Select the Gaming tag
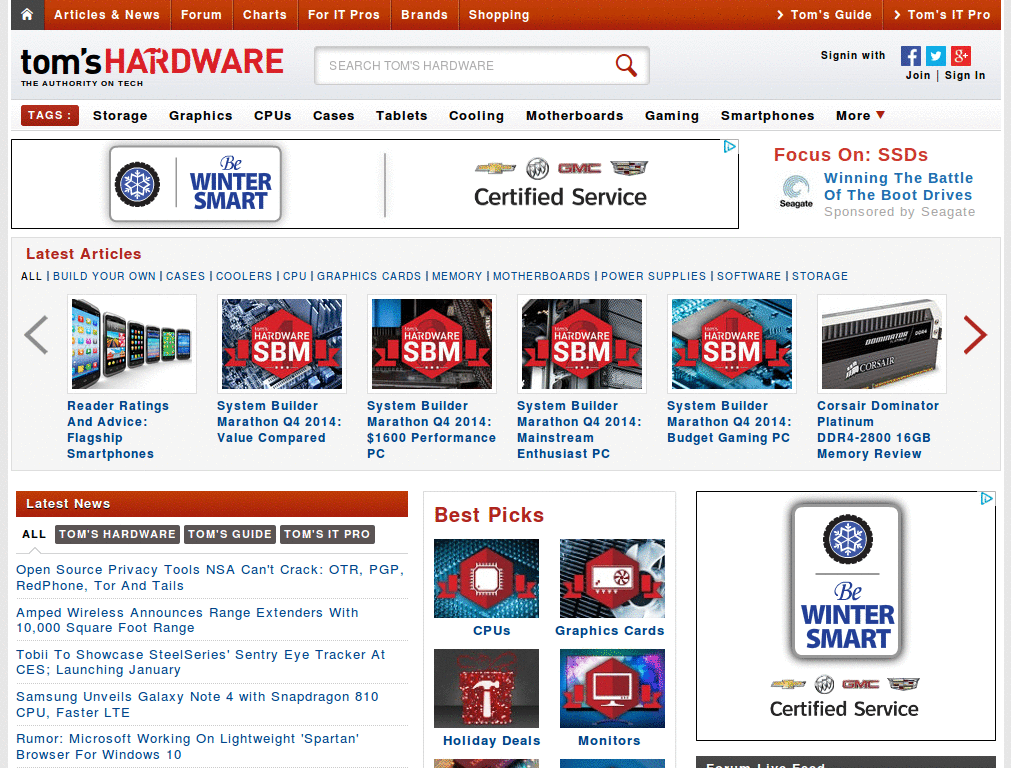 point(672,116)
